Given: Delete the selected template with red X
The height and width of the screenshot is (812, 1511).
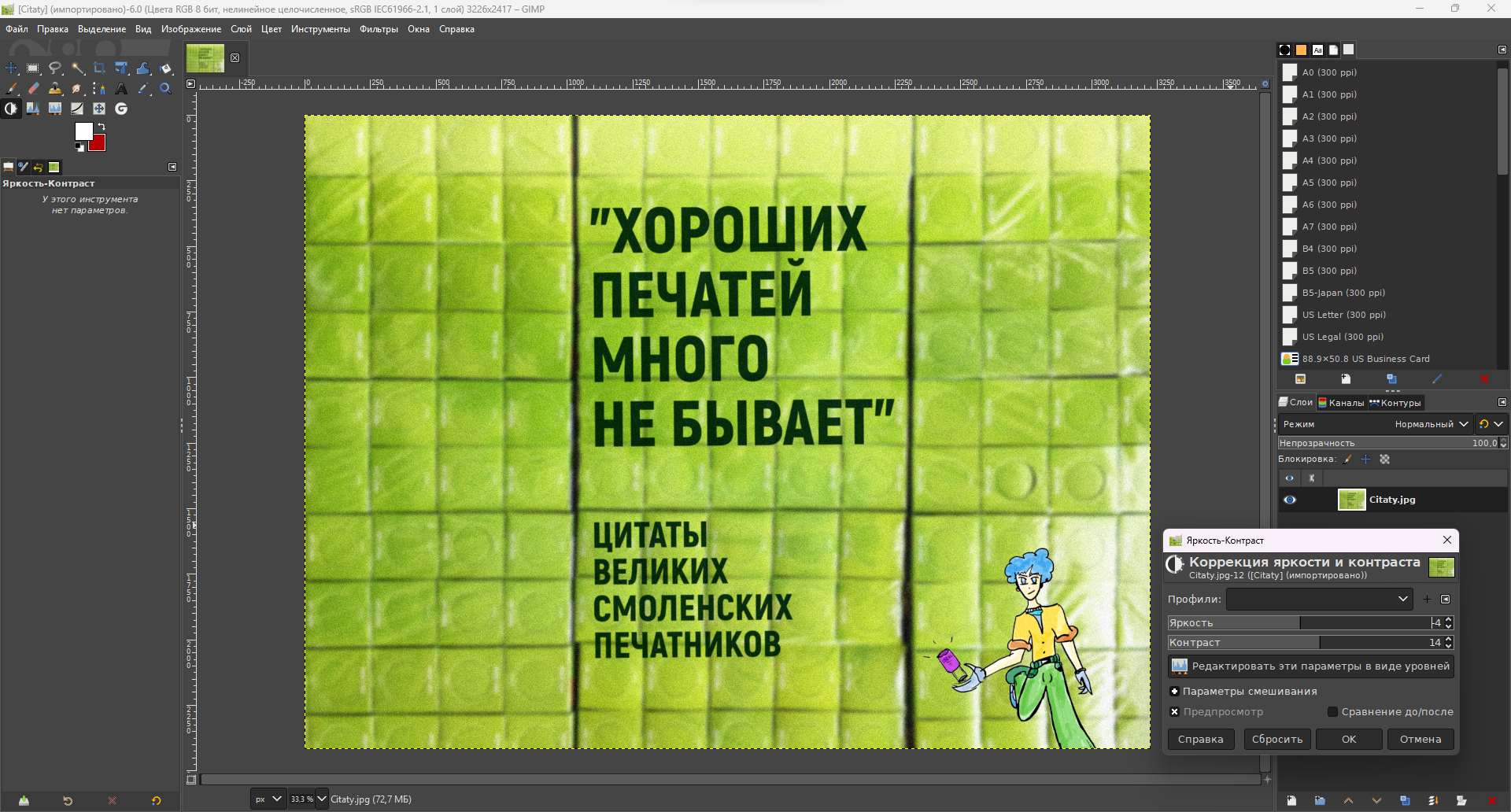Looking at the screenshot, I should [x=1484, y=379].
